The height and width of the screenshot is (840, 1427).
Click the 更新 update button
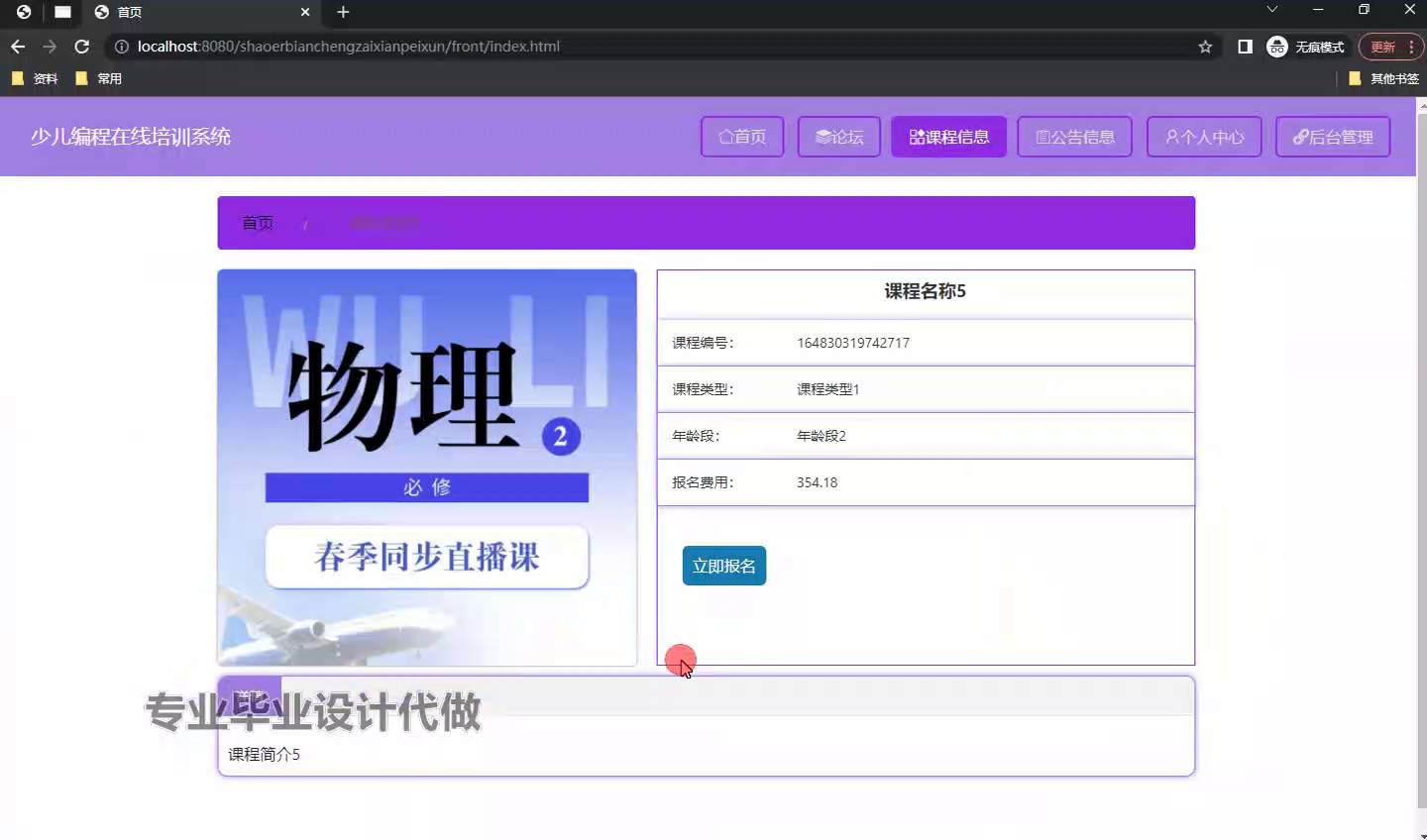point(1390,47)
